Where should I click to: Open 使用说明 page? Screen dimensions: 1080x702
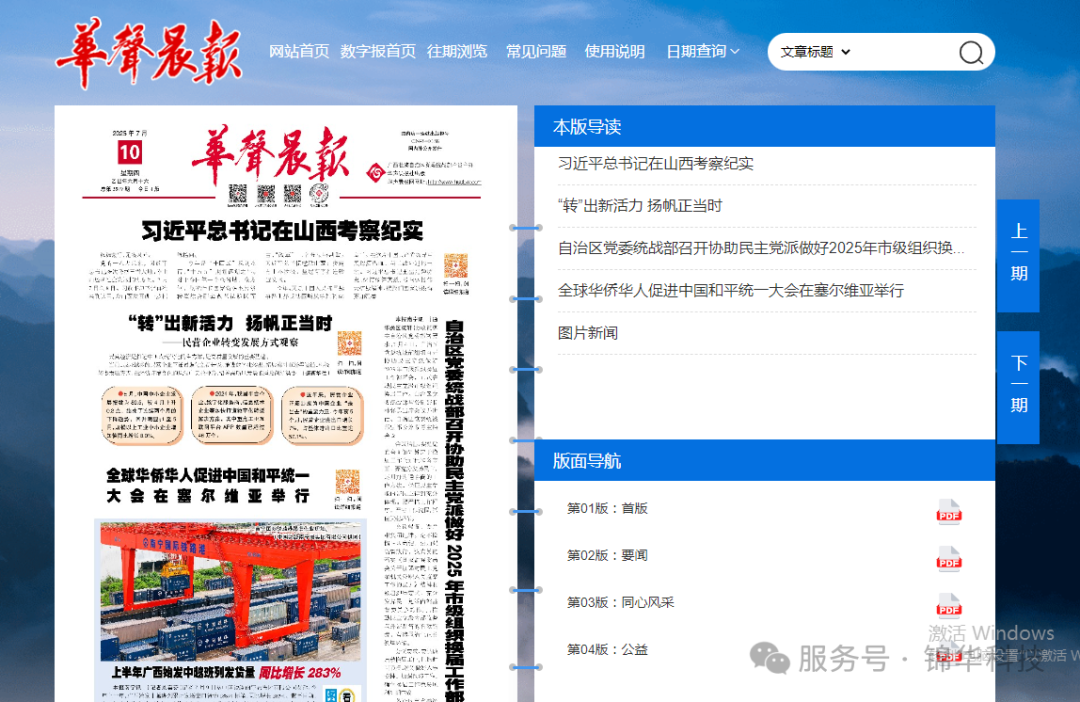(614, 51)
